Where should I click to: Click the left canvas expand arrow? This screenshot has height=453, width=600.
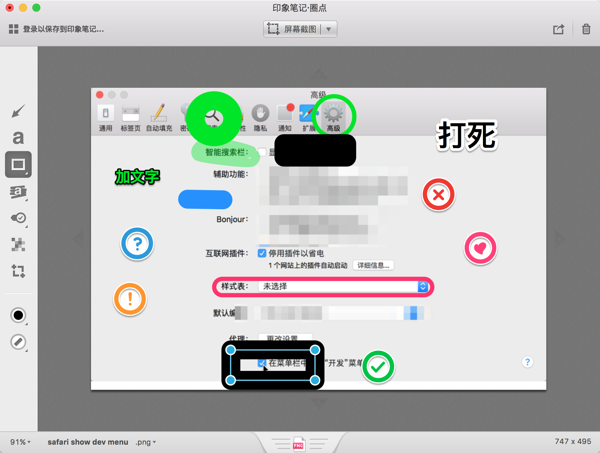(x=78, y=239)
